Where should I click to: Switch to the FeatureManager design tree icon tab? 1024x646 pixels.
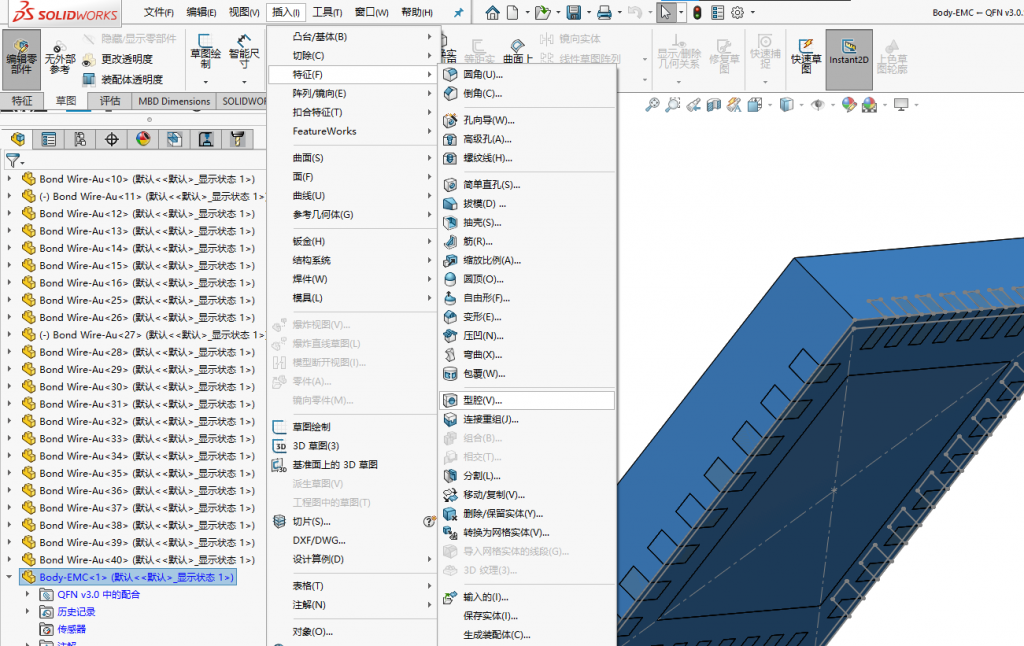point(18,139)
